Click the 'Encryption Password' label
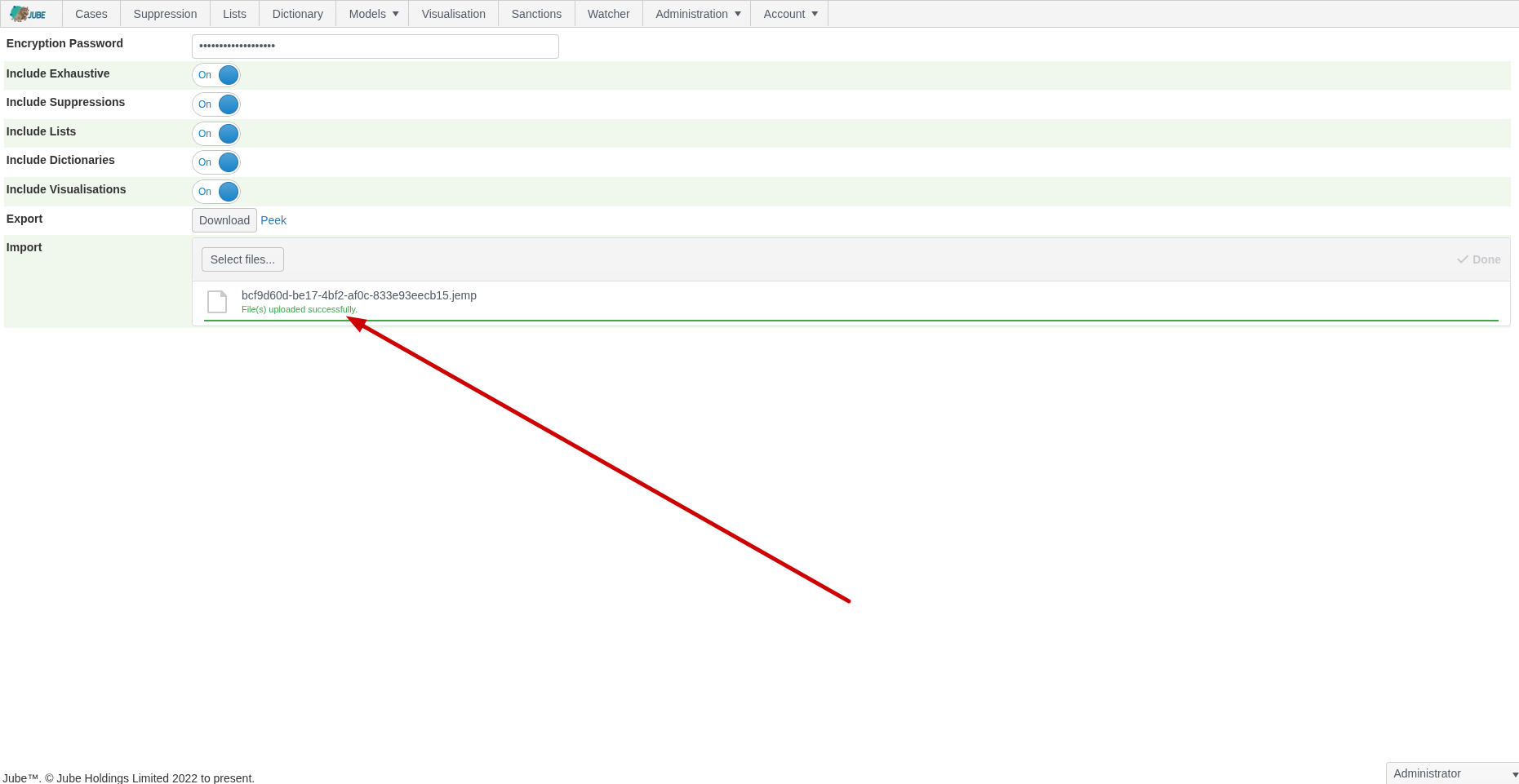The image size is (1519, 784). click(64, 43)
